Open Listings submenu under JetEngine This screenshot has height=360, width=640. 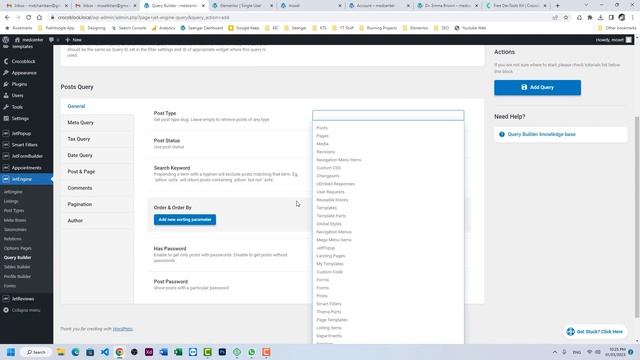click(x=11, y=201)
